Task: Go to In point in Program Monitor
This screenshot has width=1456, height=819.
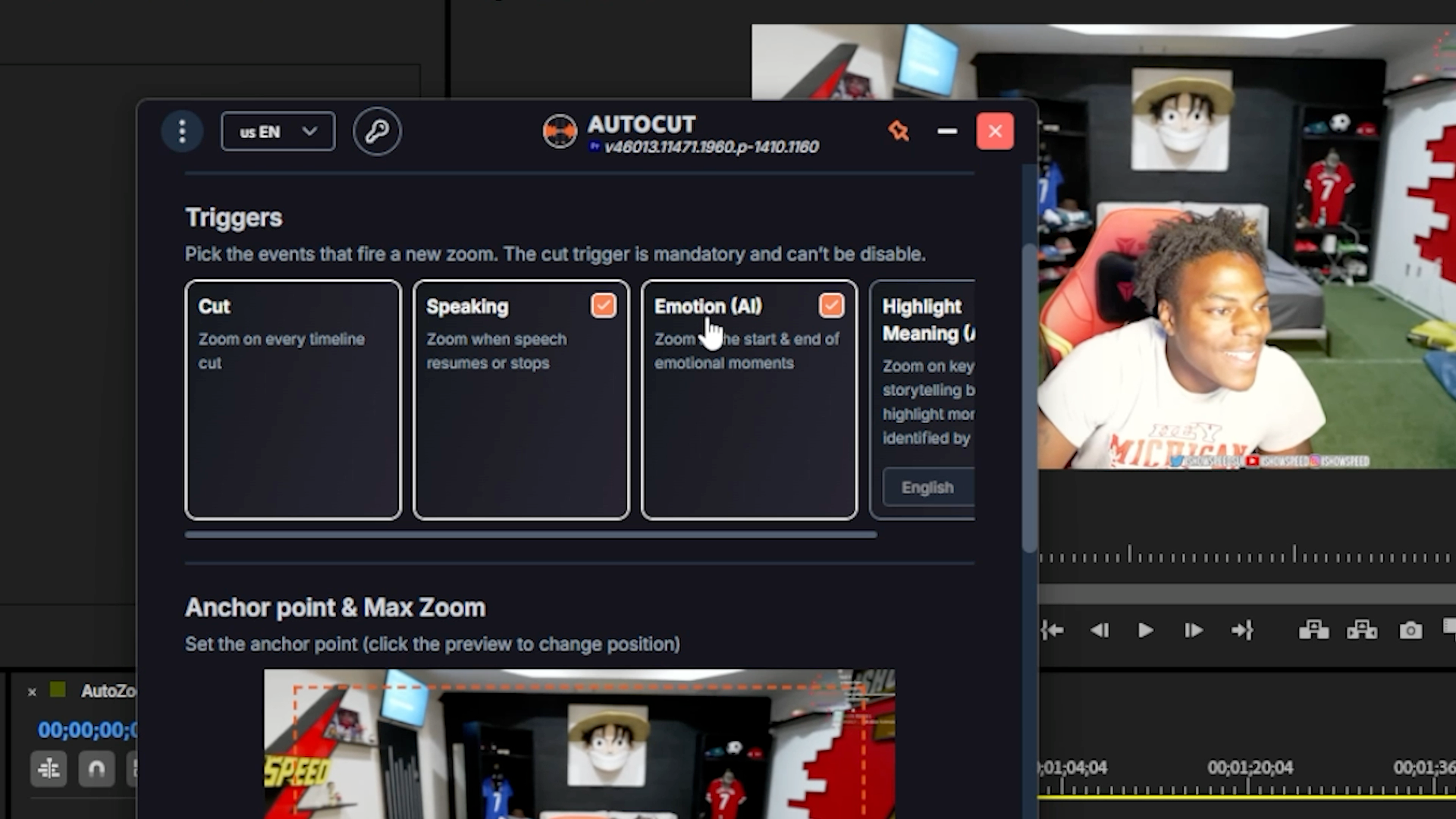Action: [1052, 630]
